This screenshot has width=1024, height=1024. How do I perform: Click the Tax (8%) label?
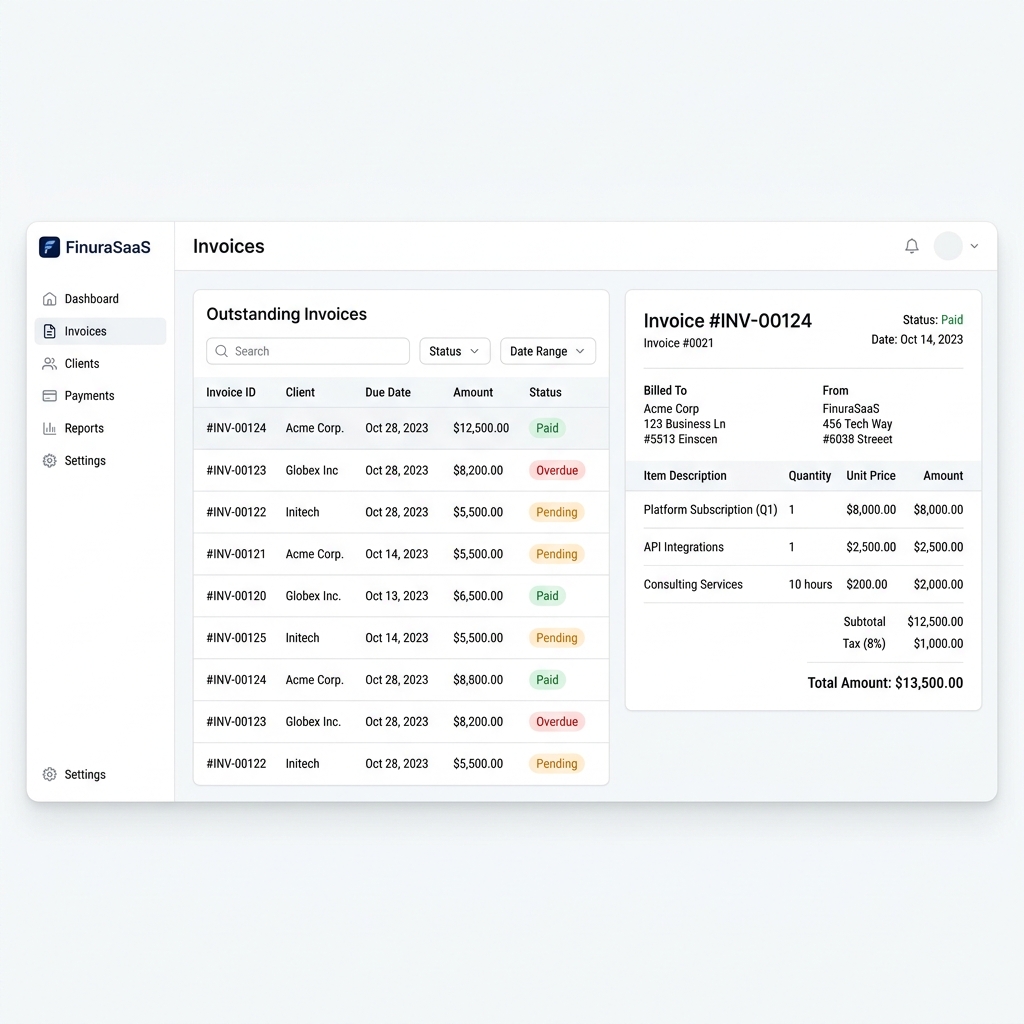pyautogui.click(x=864, y=644)
